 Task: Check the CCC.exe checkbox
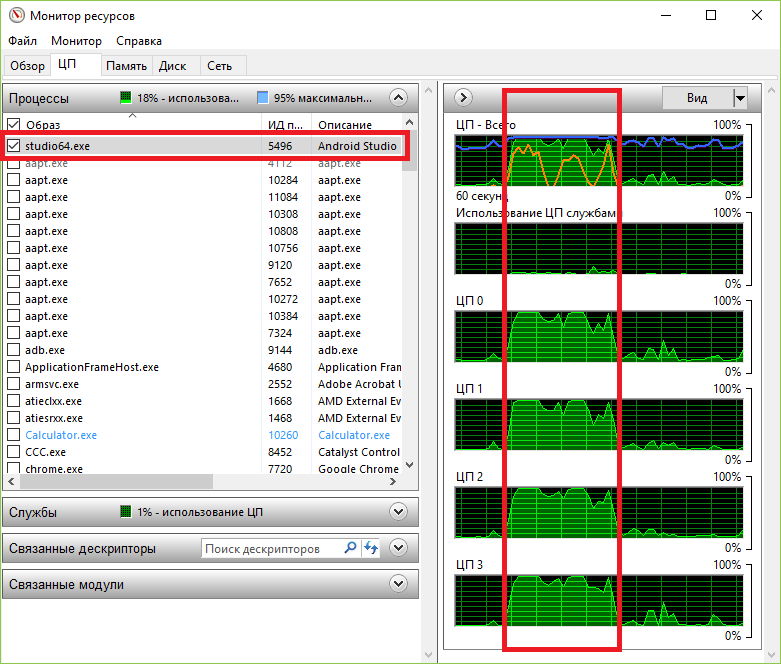click(x=13, y=452)
